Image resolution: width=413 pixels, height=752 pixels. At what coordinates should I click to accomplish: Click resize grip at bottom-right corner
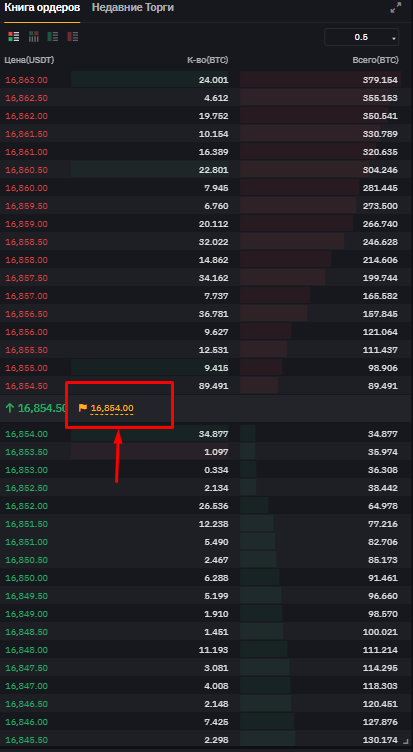pyautogui.click(x=407, y=741)
